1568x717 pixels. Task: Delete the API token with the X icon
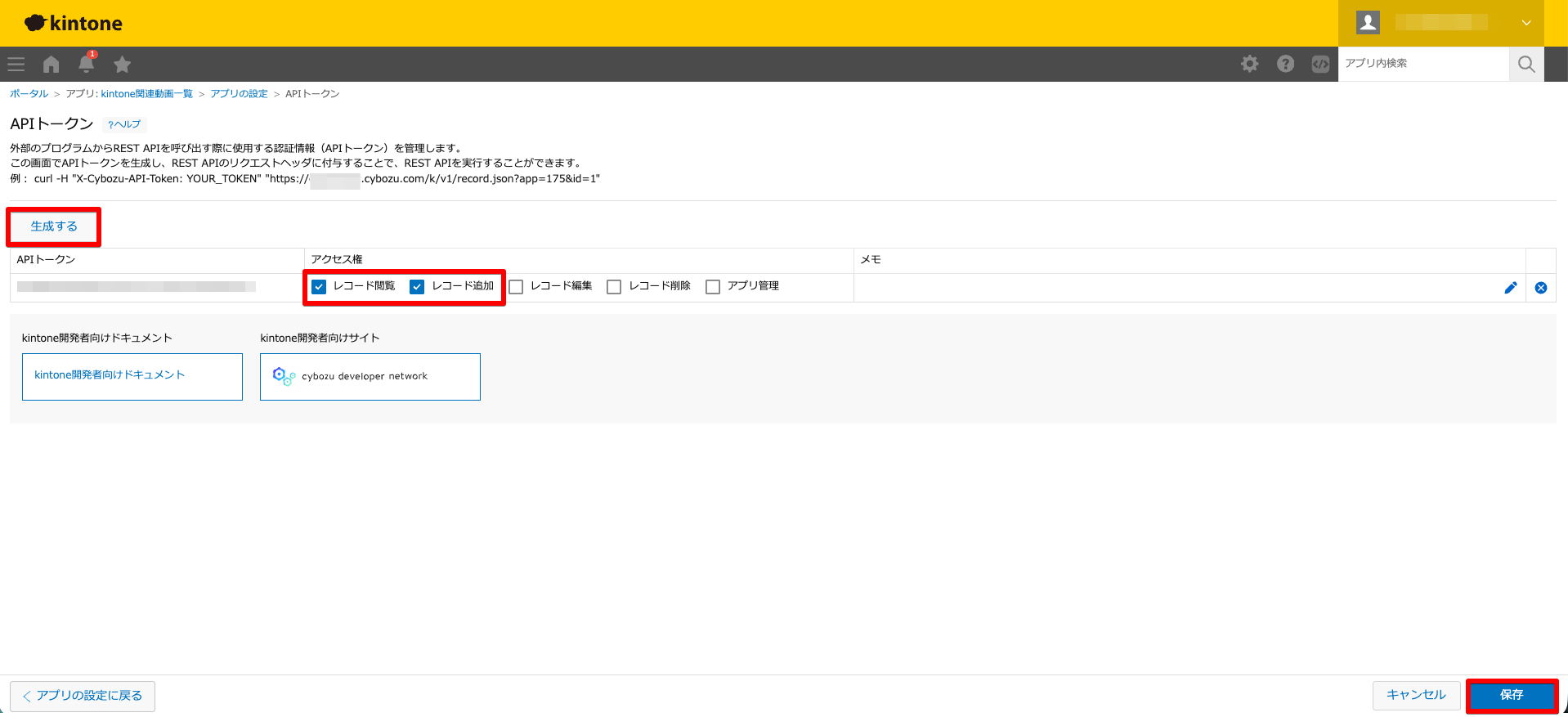click(1540, 288)
